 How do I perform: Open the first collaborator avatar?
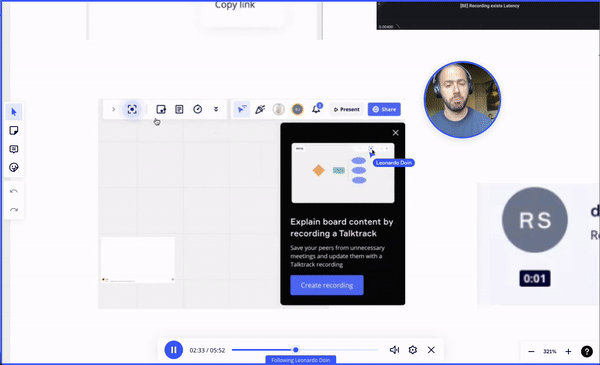pyautogui.click(x=279, y=109)
